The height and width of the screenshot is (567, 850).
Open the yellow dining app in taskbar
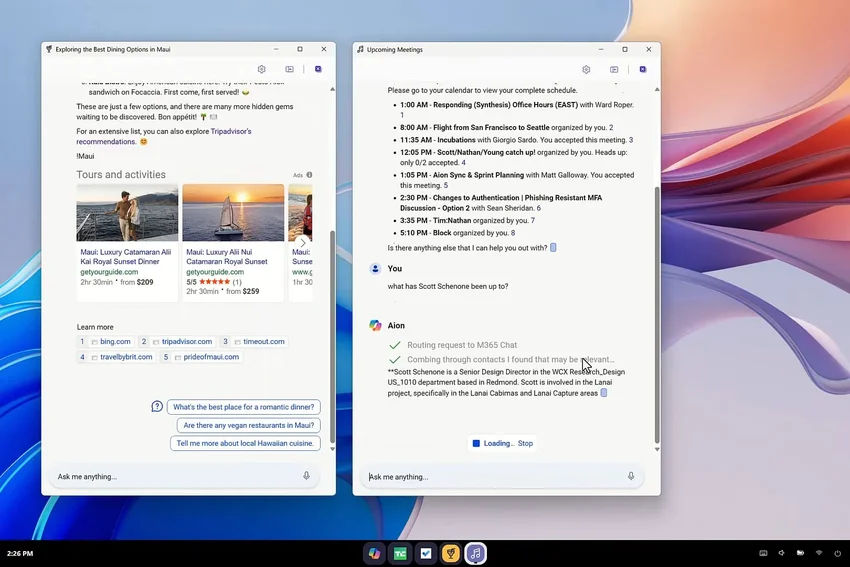[x=450, y=553]
